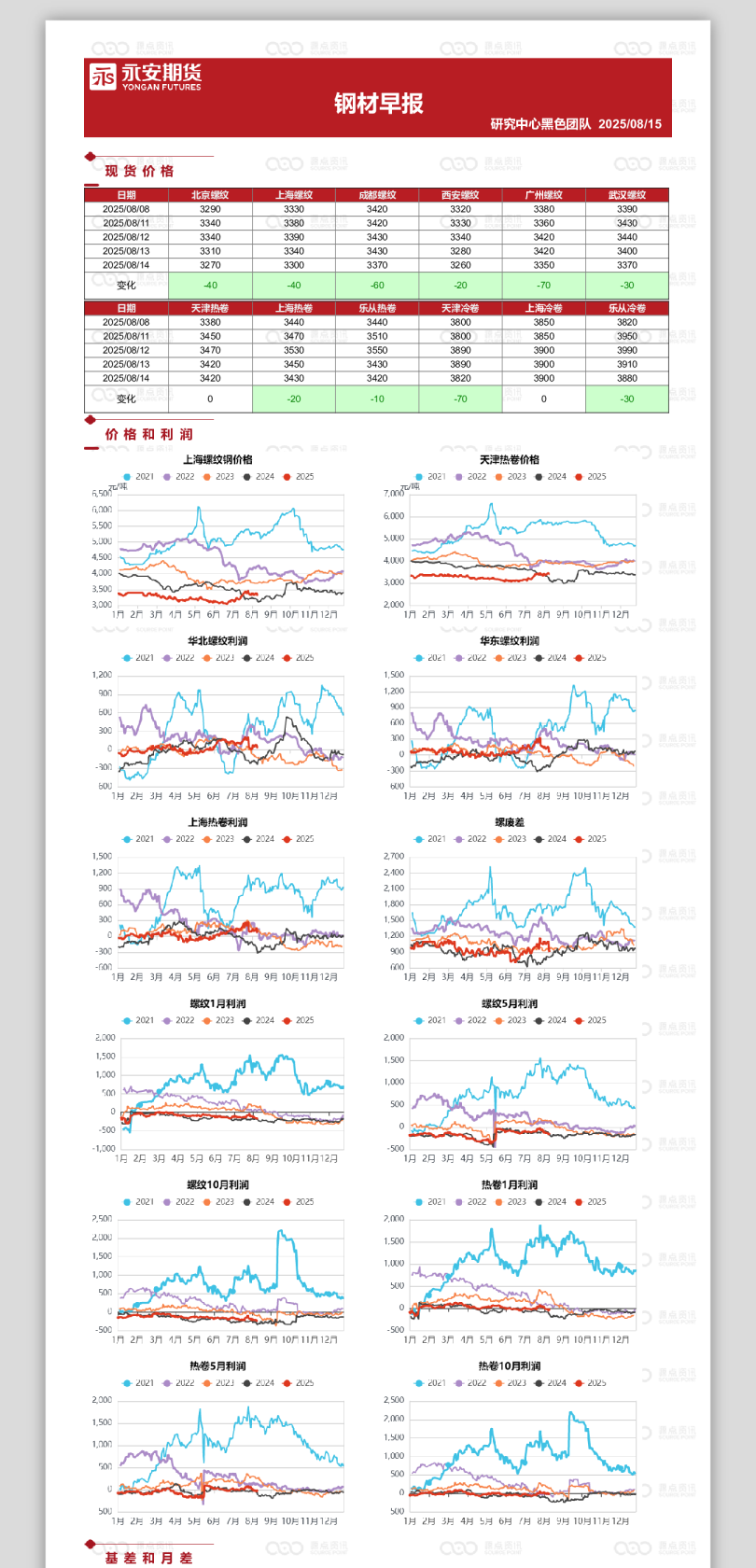
Task: Click the 0 change cell for 天津热卷
Action: [x=210, y=399]
